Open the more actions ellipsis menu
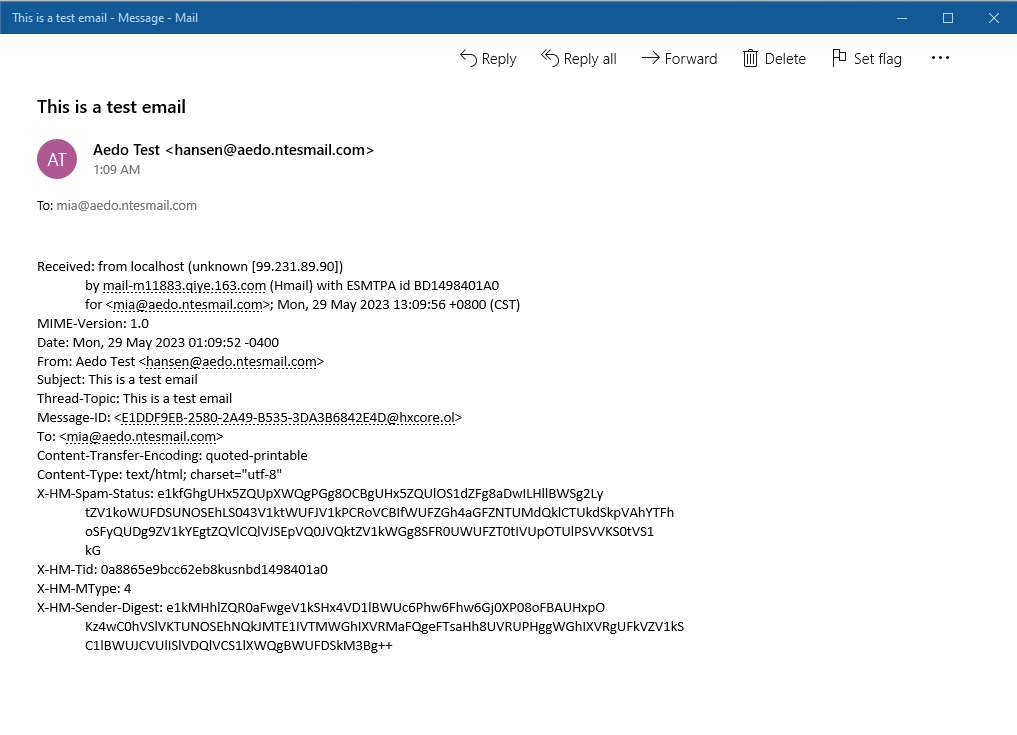 [939, 58]
